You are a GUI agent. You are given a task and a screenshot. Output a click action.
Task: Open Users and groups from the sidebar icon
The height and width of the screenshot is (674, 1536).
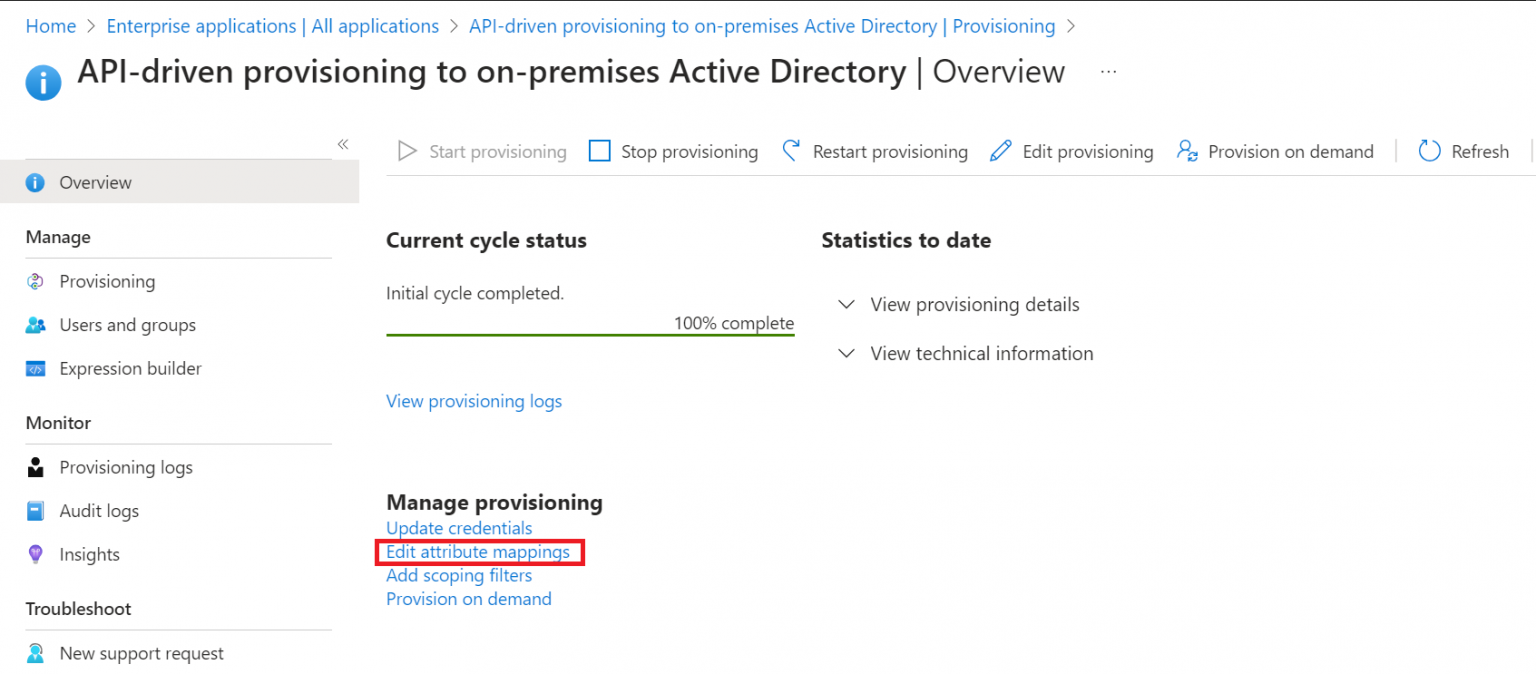[35, 324]
